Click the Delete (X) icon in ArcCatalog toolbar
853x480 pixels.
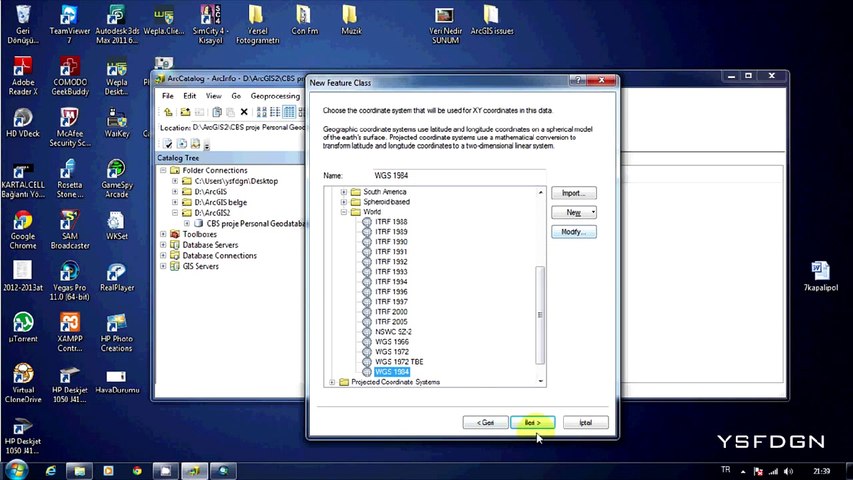click(243, 112)
